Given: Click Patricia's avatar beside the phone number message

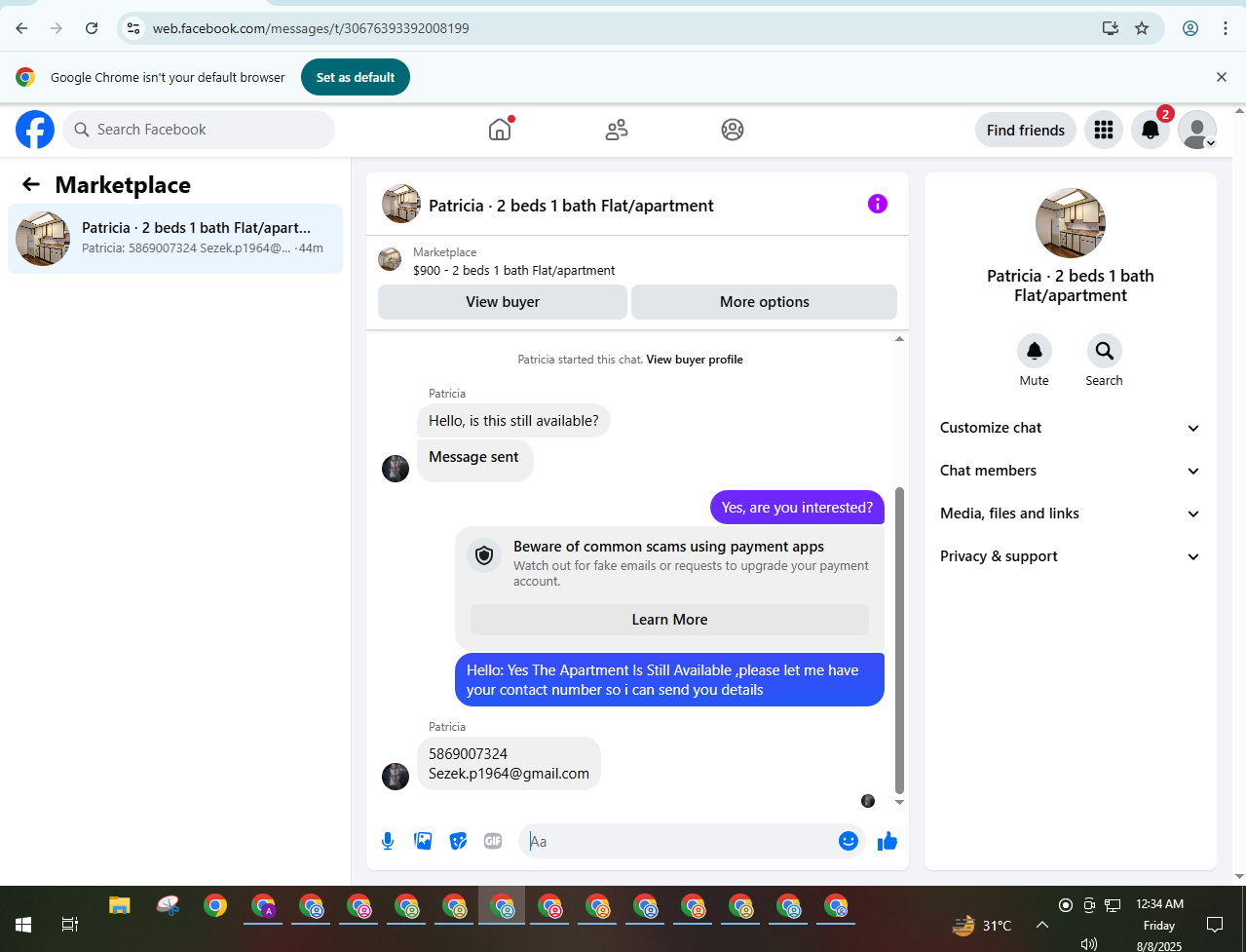Looking at the screenshot, I should coord(396,776).
